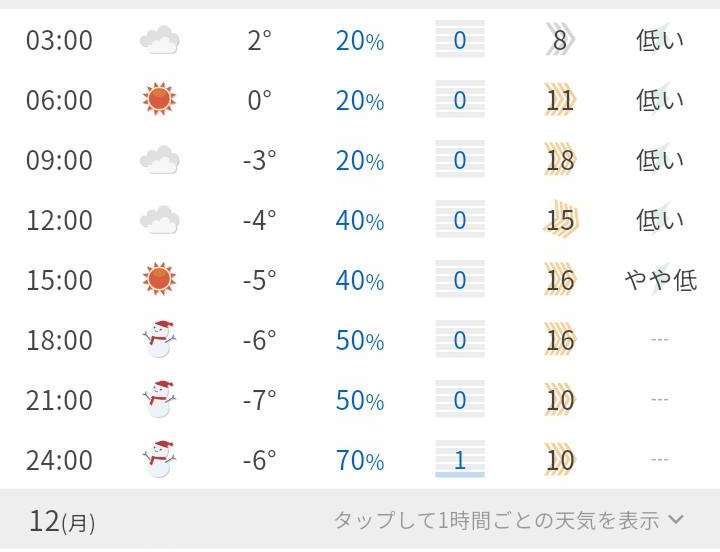Click the wind speed 8 arrow at 03:00
This screenshot has height=552, width=720.
pyautogui.click(x=560, y=41)
